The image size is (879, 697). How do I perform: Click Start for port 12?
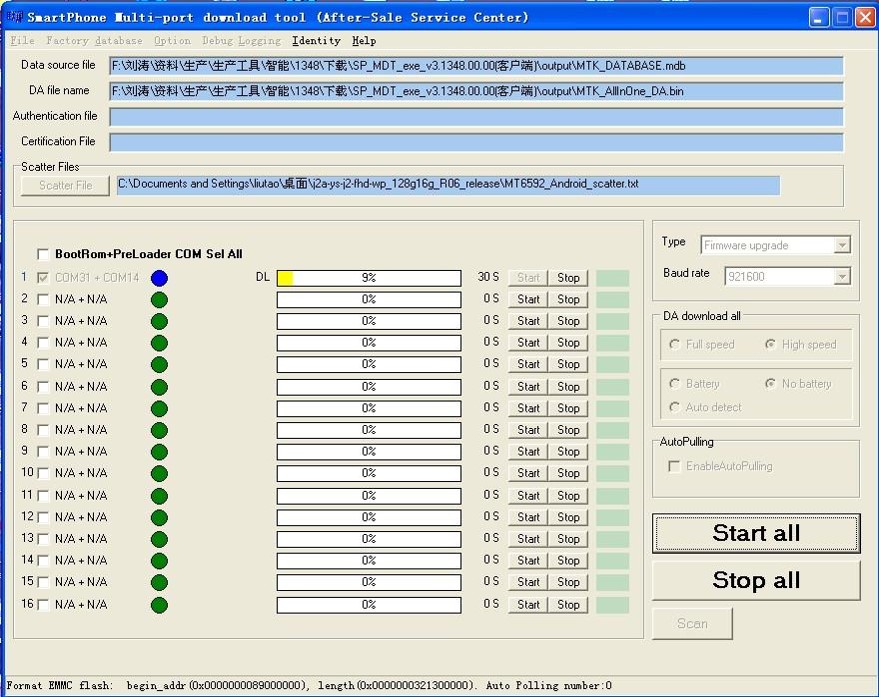tap(528, 517)
